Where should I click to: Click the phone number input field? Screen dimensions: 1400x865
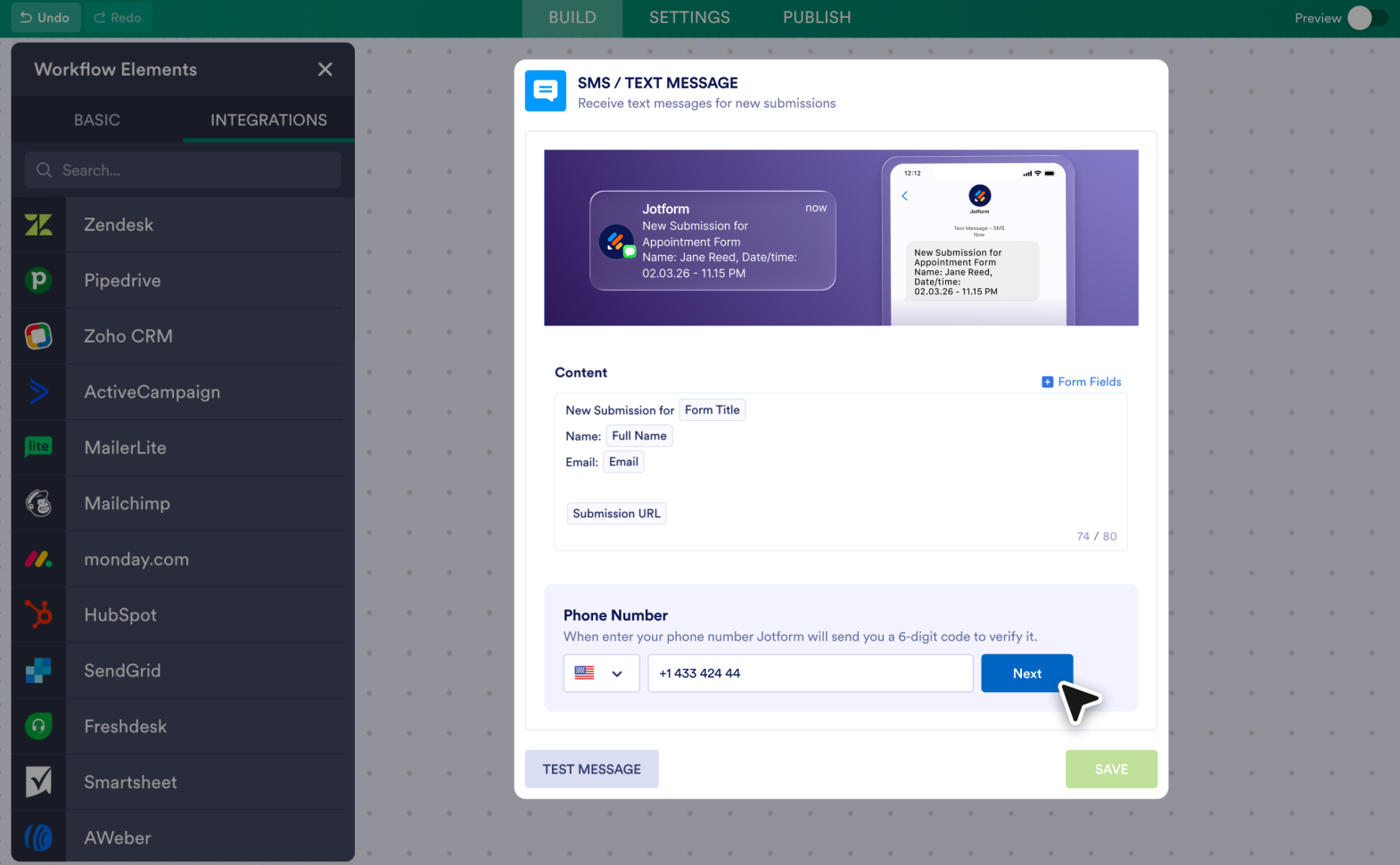pyautogui.click(x=811, y=673)
